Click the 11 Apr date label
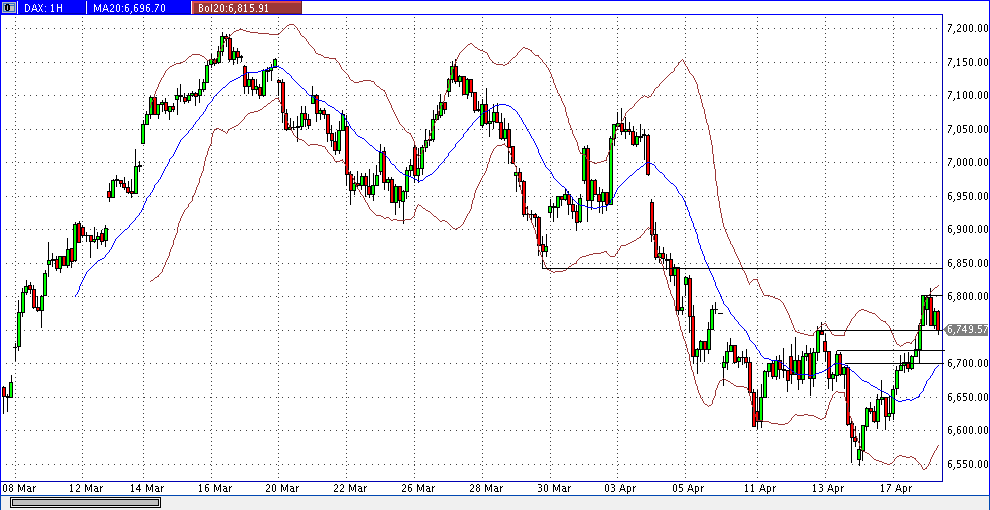This screenshot has height=510, width=990. tap(759, 488)
